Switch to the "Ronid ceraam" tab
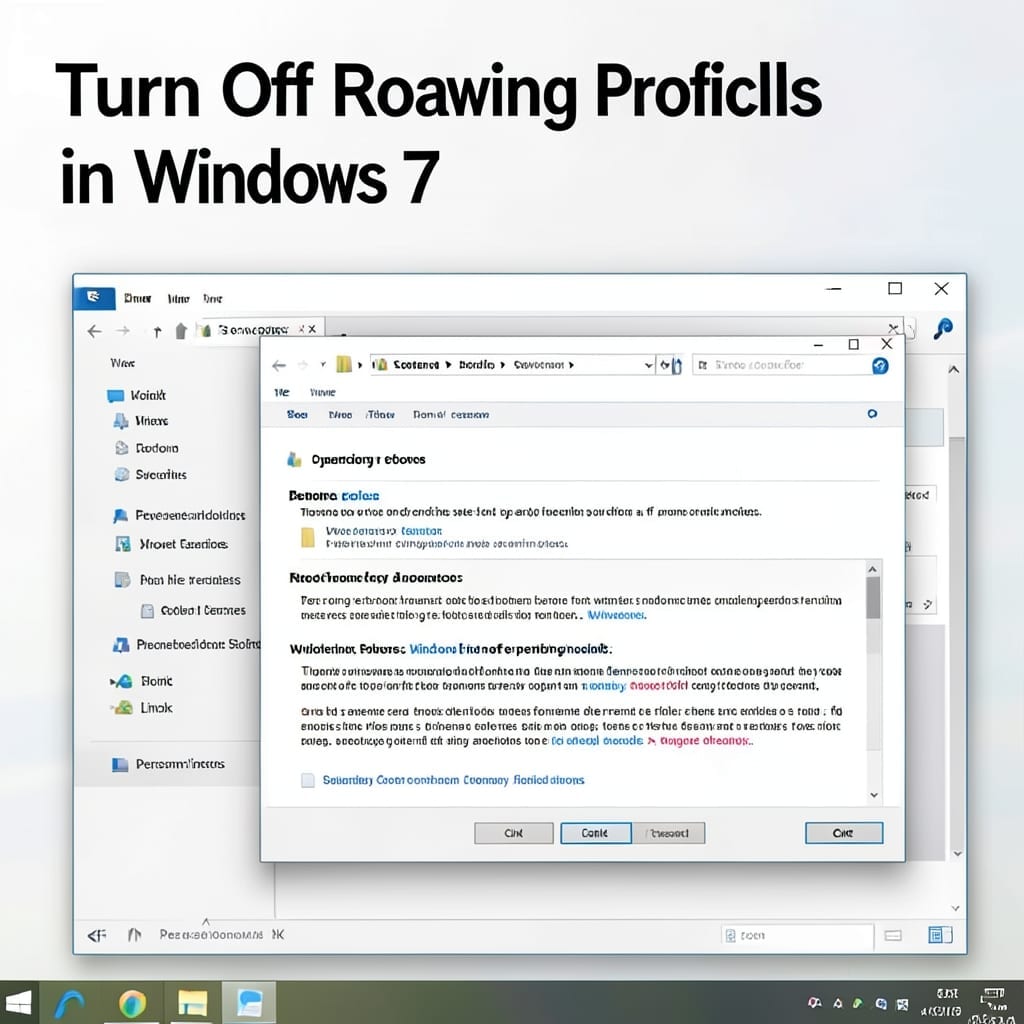1024x1024 pixels. pyautogui.click(x=451, y=415)
